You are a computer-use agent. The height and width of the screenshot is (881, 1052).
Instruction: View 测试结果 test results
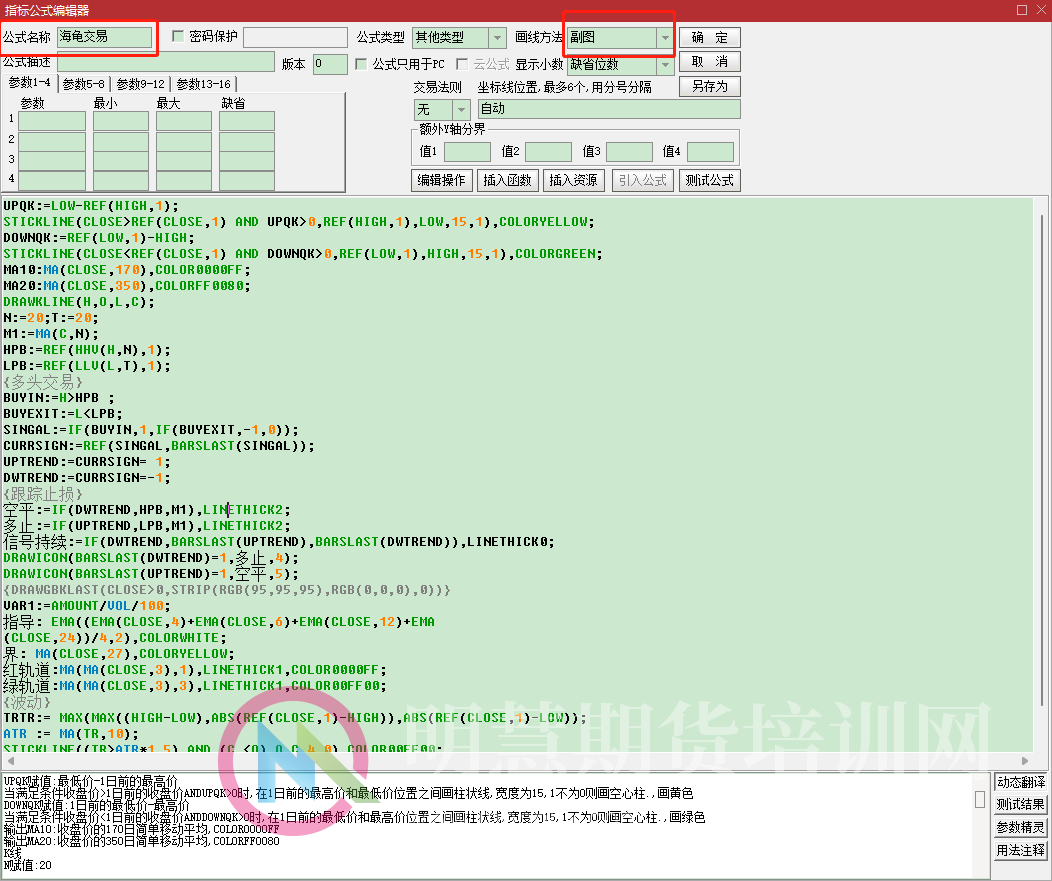(x=1020, y=805)
